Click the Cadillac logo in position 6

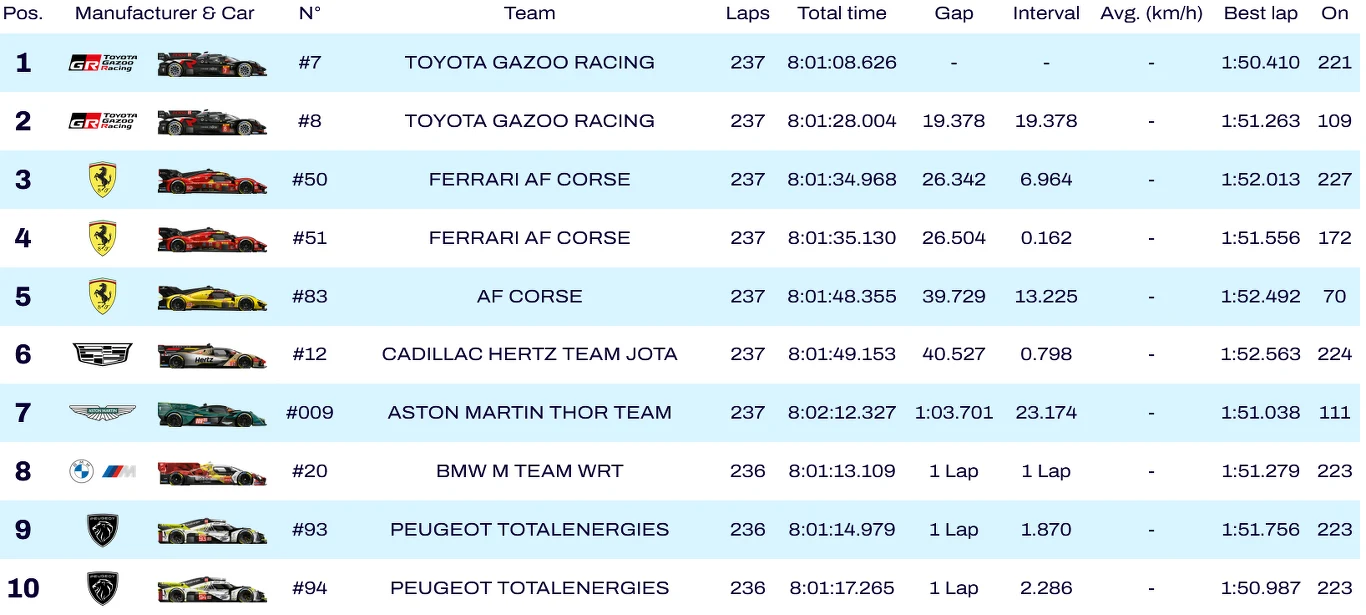(102, 354)
